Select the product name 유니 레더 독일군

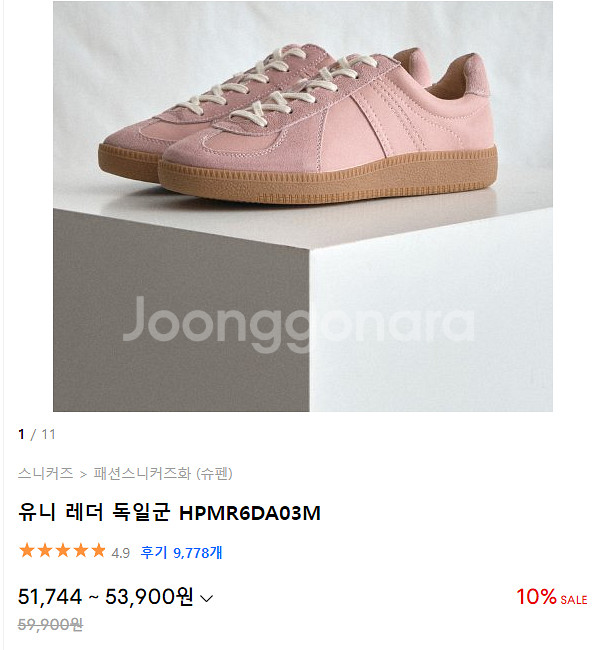click(94, 512)
